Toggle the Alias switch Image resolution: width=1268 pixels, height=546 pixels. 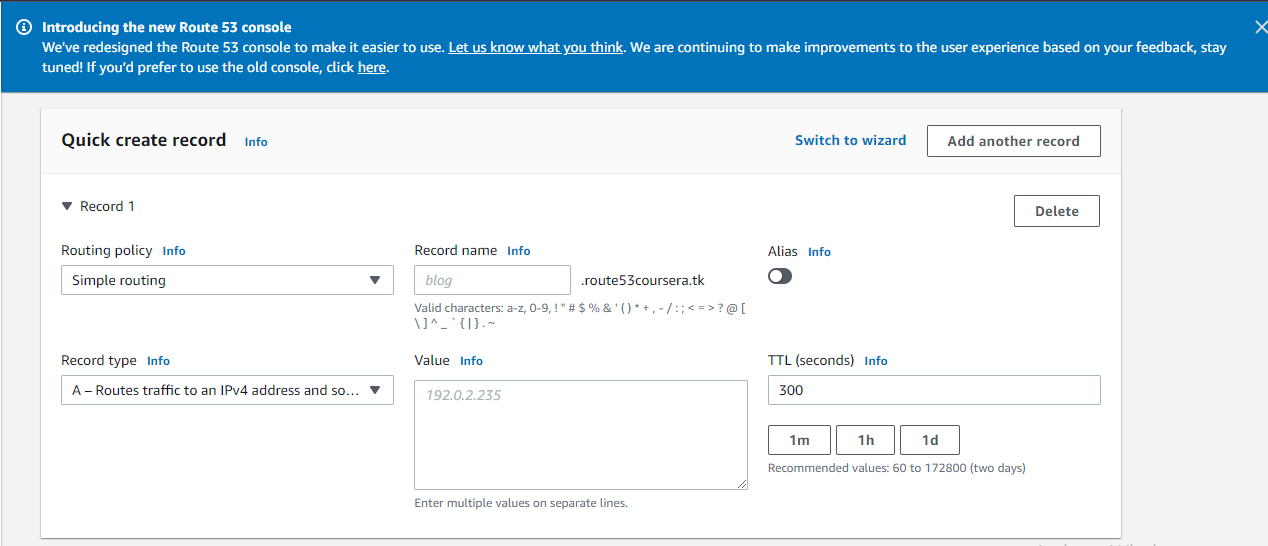tap(780, 276)
